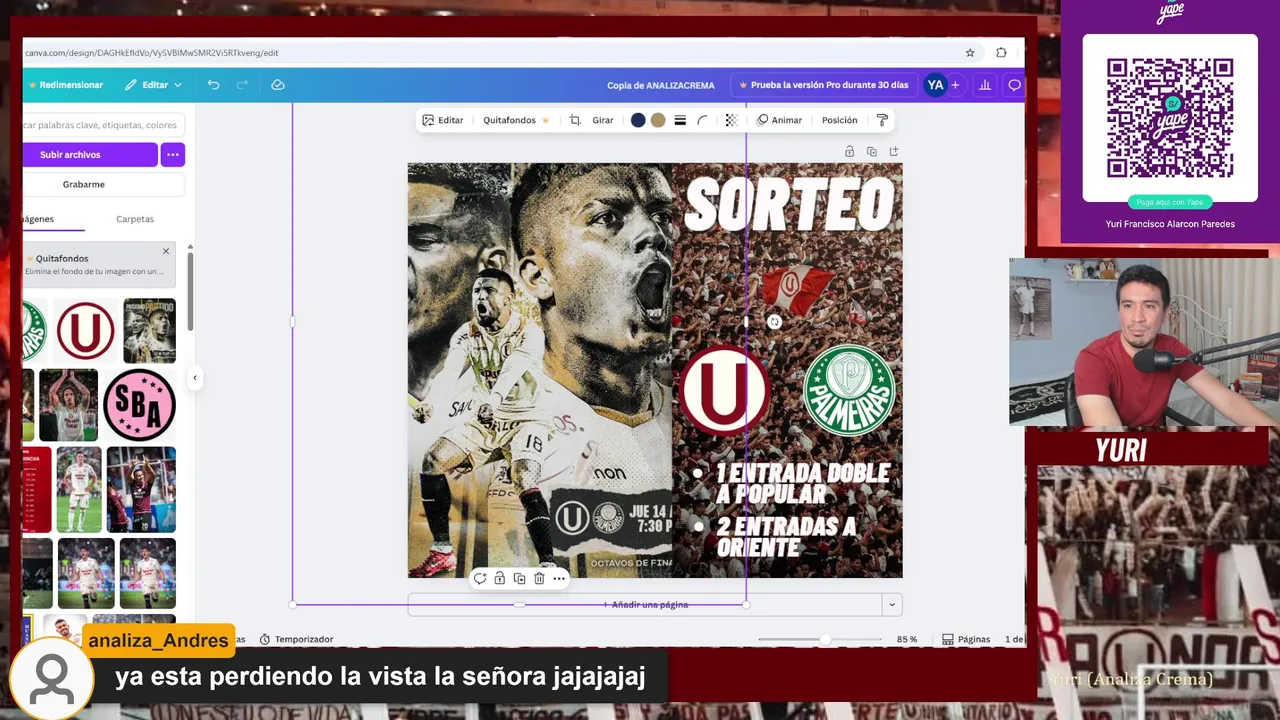Select the Universitario U logo thumbnail
Screen dimensions: 1280x720
[x=85, y=330]
